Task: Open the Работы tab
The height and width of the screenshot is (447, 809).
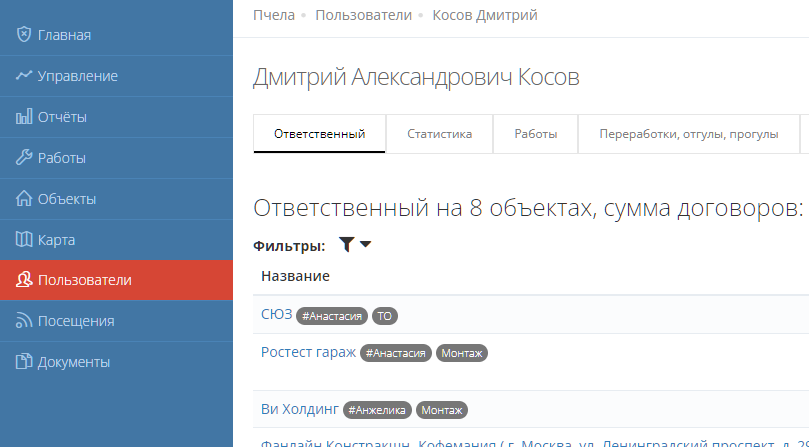Action: 536,134
